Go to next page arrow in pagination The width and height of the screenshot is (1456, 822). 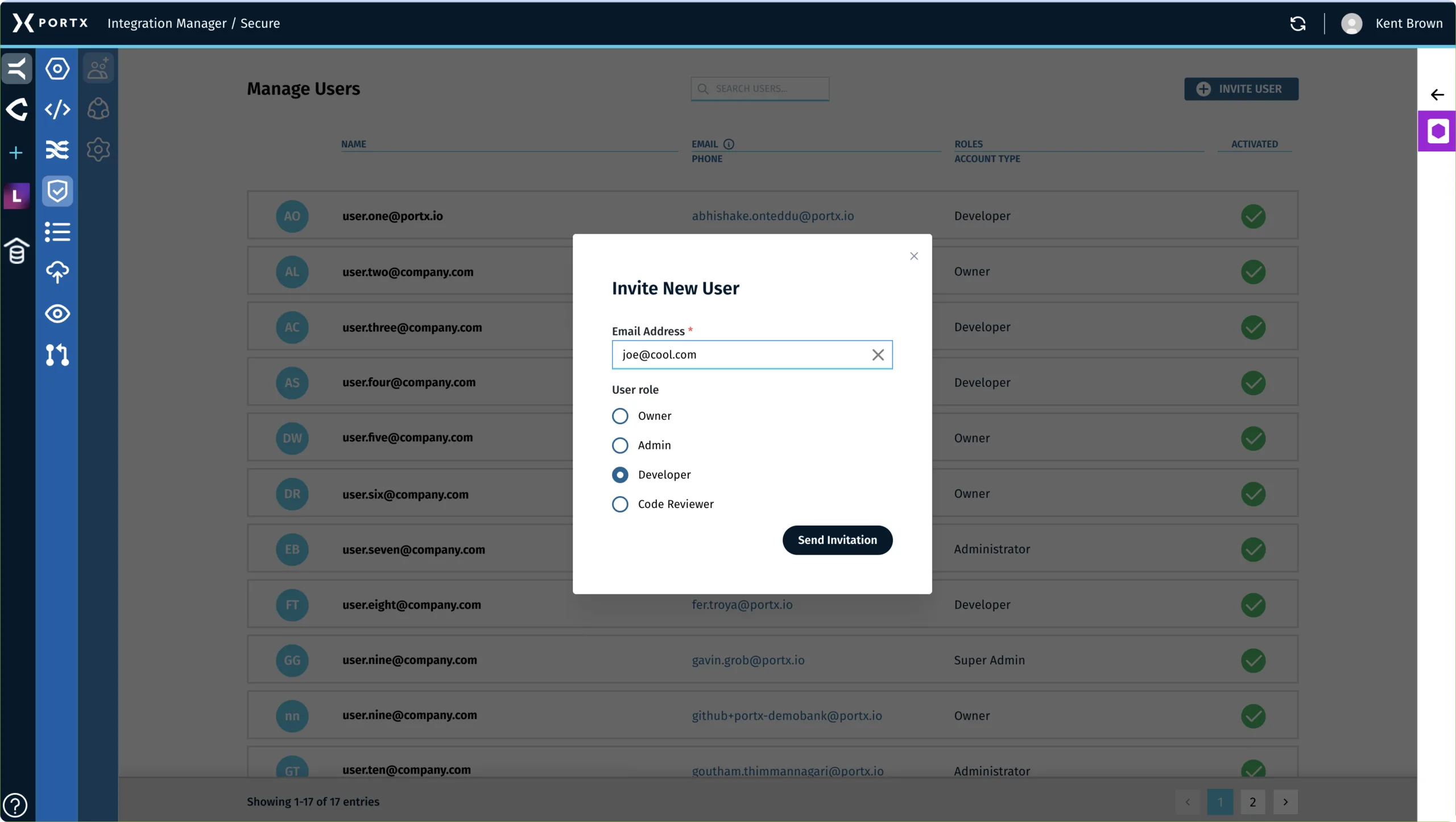(x=1285, y=802)
